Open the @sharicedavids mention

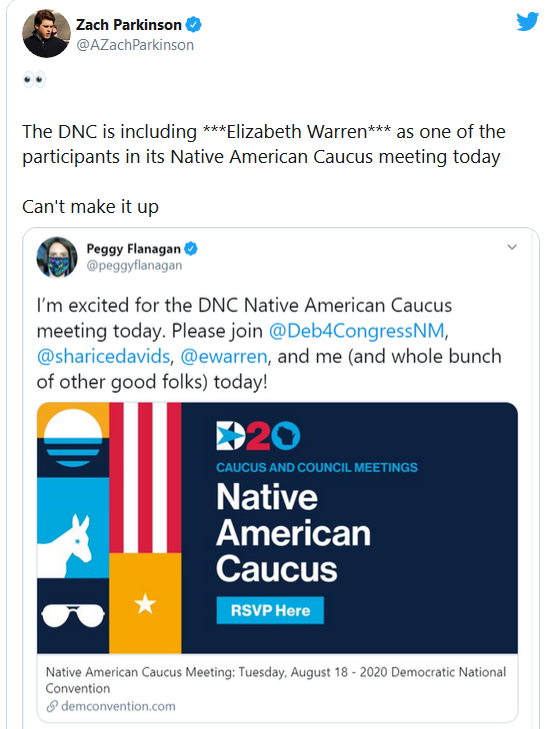point(103,357)
